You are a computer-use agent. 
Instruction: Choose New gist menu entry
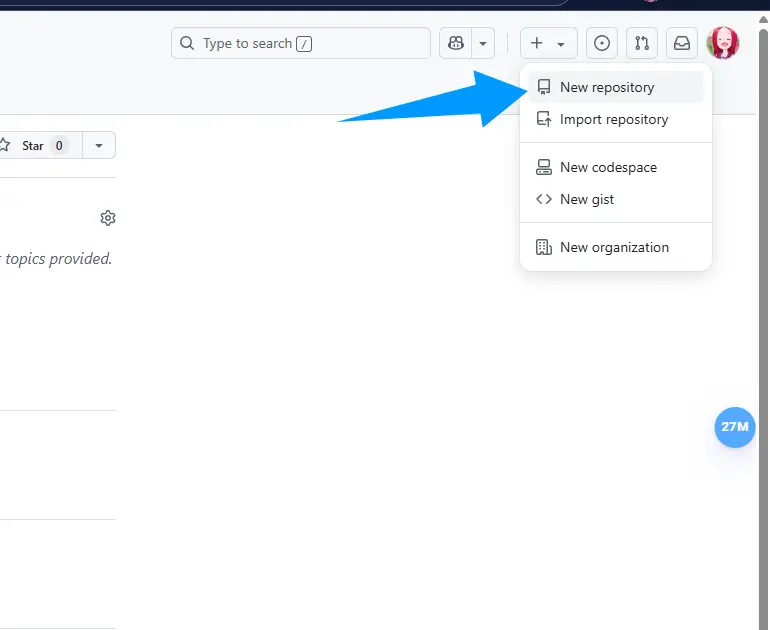[587, 199]
